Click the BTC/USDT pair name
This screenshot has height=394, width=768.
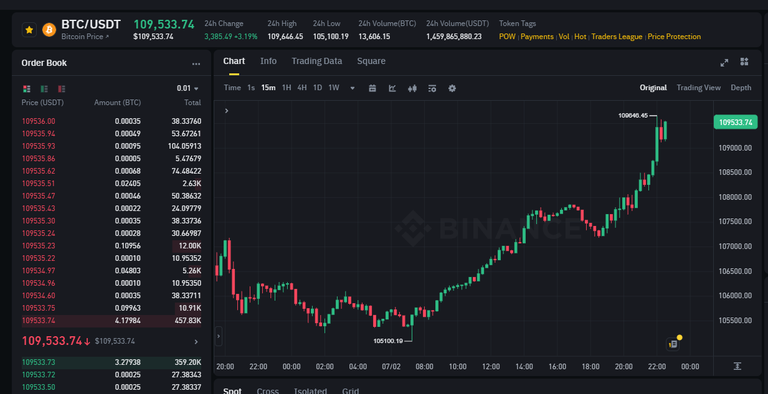point(91,25)
